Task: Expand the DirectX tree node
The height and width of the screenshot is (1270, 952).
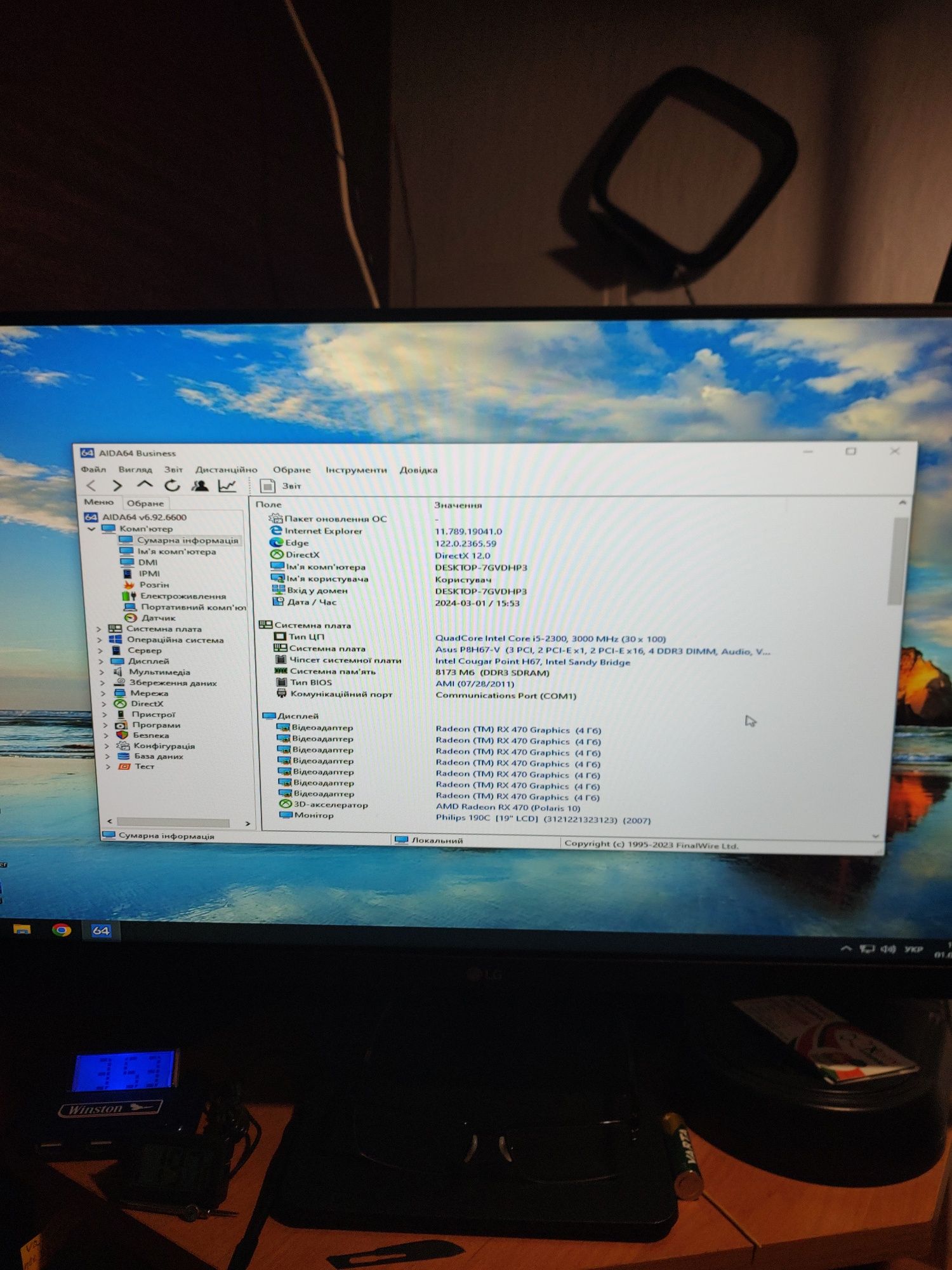Action: click(x=103, y=704)
